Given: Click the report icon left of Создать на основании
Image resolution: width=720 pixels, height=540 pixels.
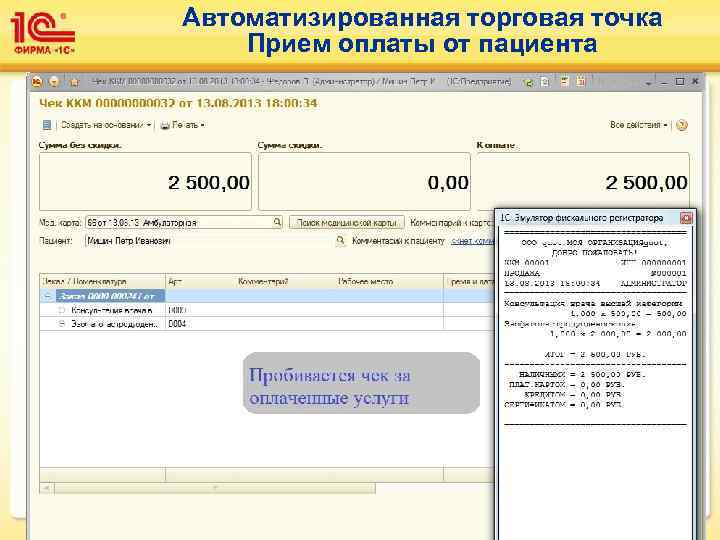Looking at the screenshot, I should tap(47, 125).
